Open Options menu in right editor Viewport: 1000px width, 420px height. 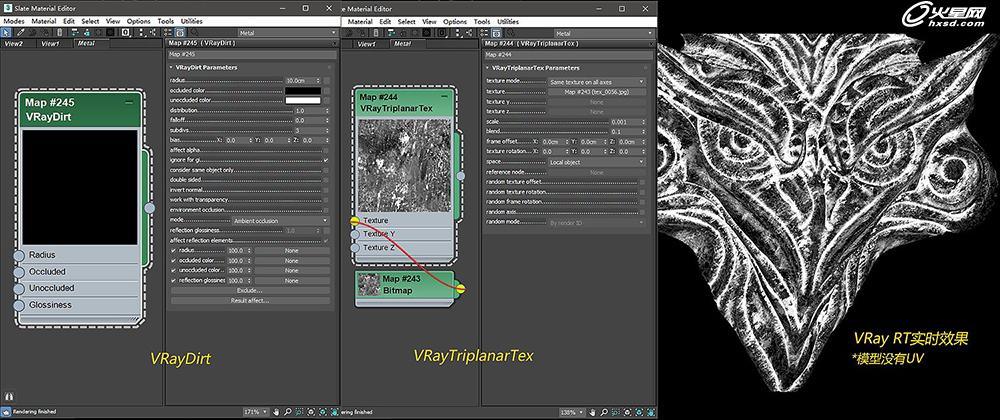455,21
